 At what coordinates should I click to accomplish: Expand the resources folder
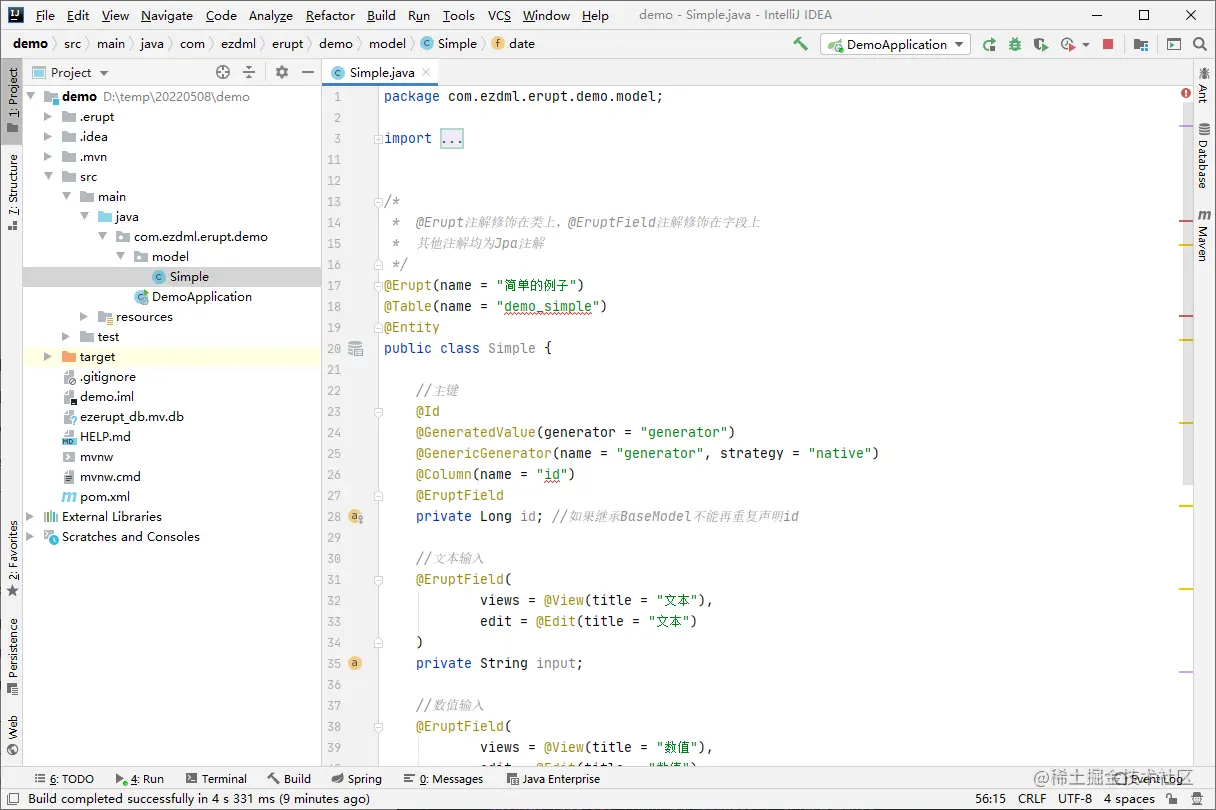pos(84,317)
